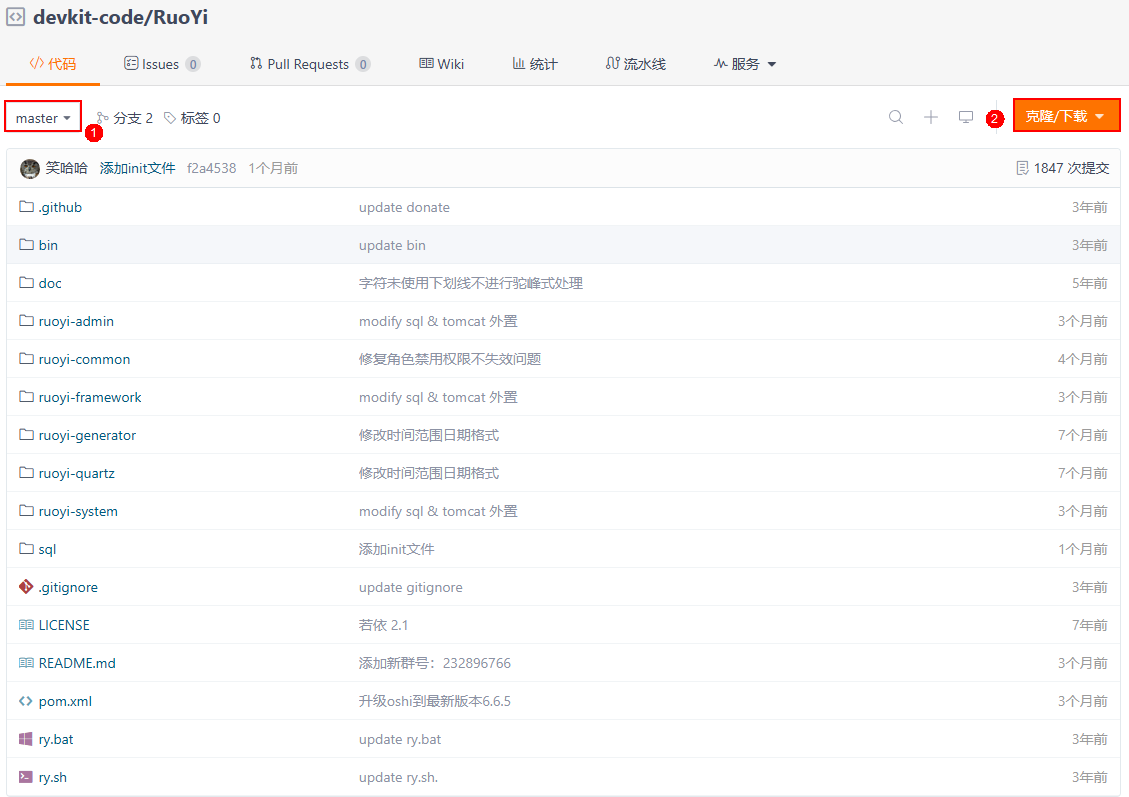Image resolution: width=1129 pixels, height=797 pixels.
Task: Open the ruoyi-admin folder name
Action: [x=76, y=321]
